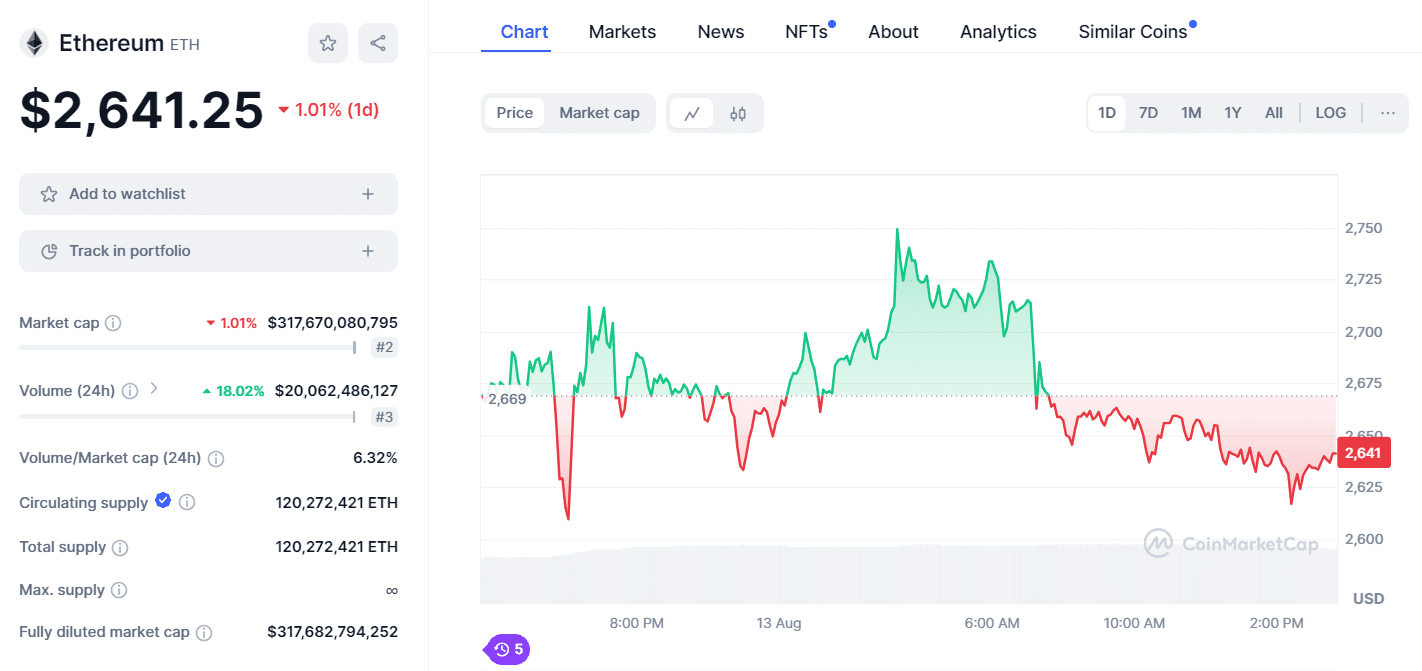The height and width of the screenshot is (671, 1422).
Task: Select the line chart icon
Action: click(x=692, y=113)
